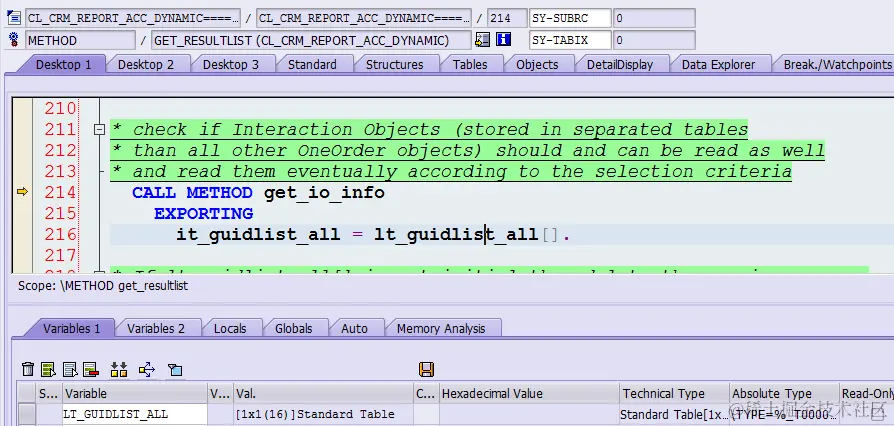Click line number 216 in the gutter

click(x=60, y=234)
